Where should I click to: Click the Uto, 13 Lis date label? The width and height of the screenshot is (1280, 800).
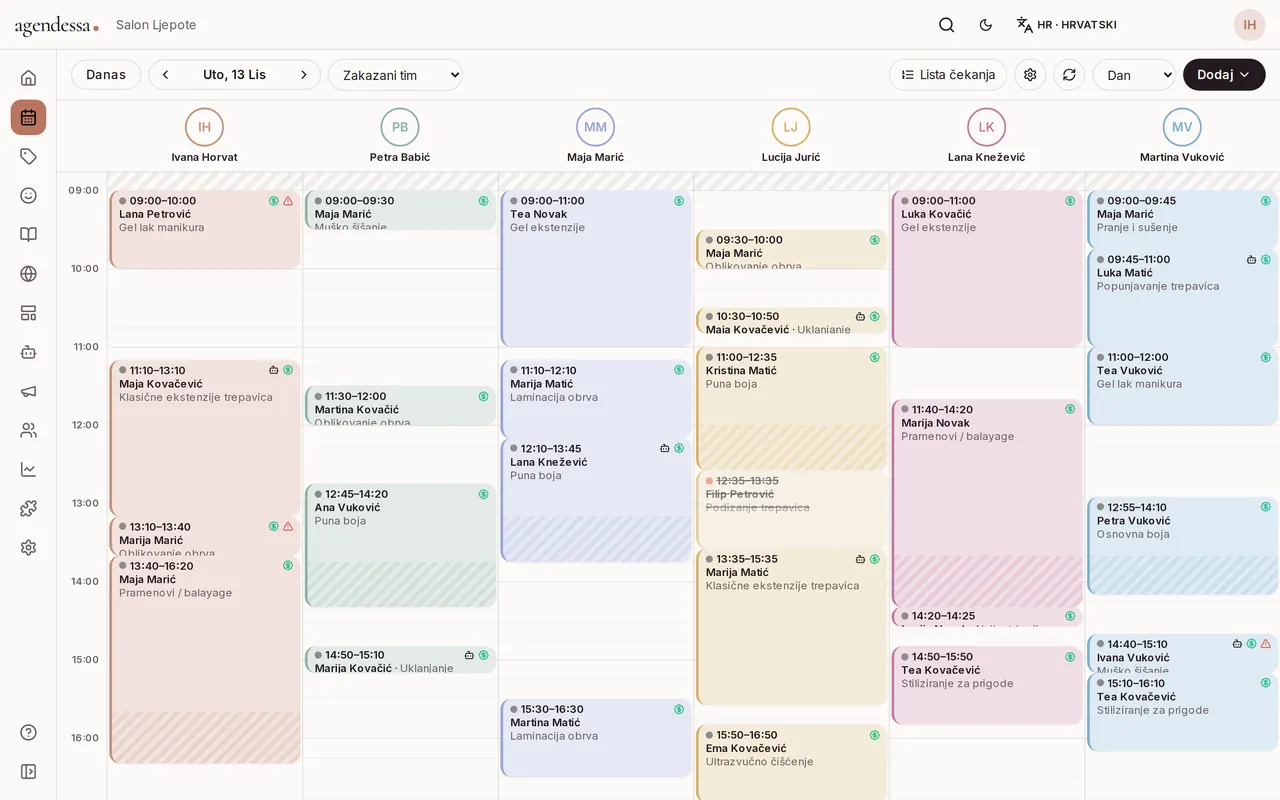click(235, 75)
